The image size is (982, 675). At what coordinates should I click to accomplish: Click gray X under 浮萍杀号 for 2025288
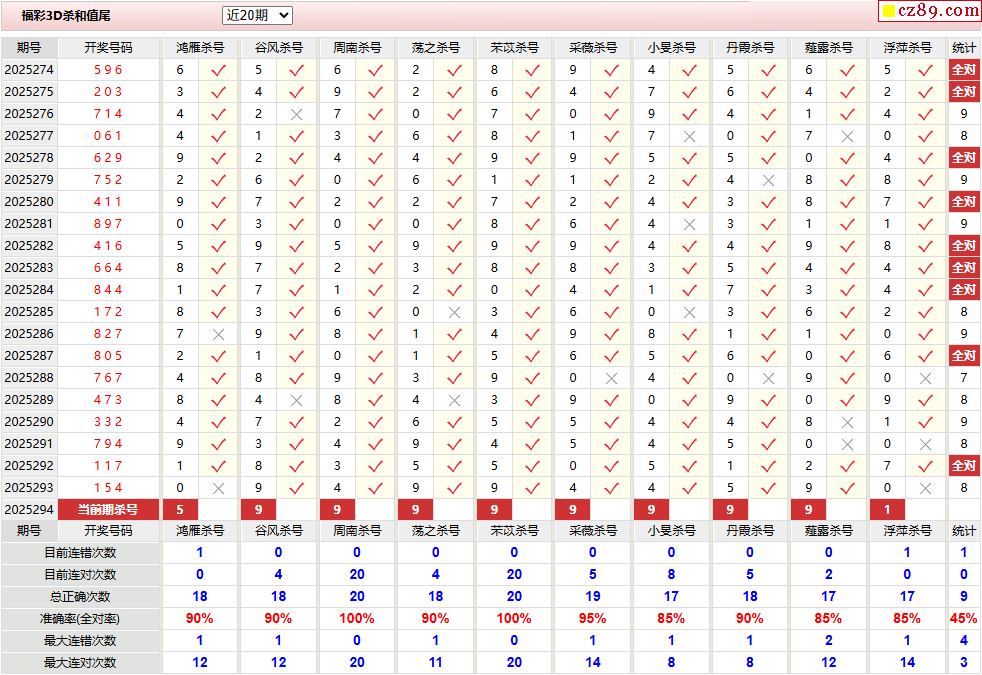click(x=926, y=378)
